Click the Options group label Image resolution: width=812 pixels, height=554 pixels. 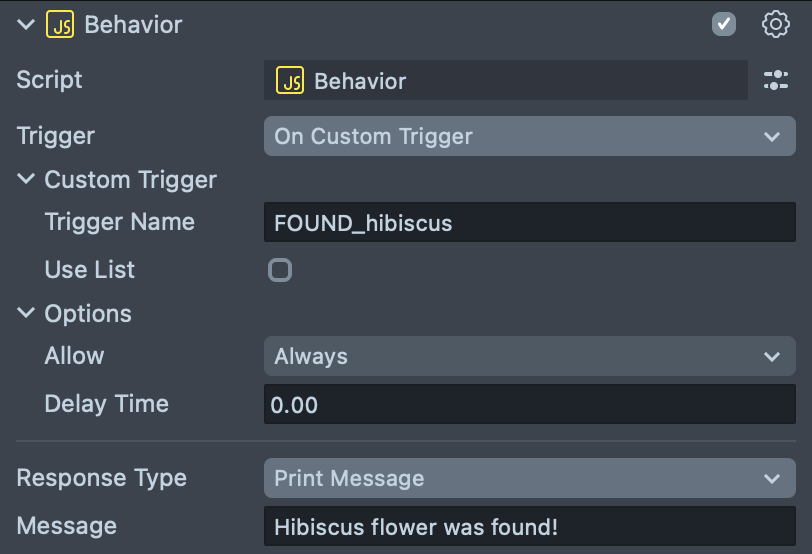click(x=88, y=314)
